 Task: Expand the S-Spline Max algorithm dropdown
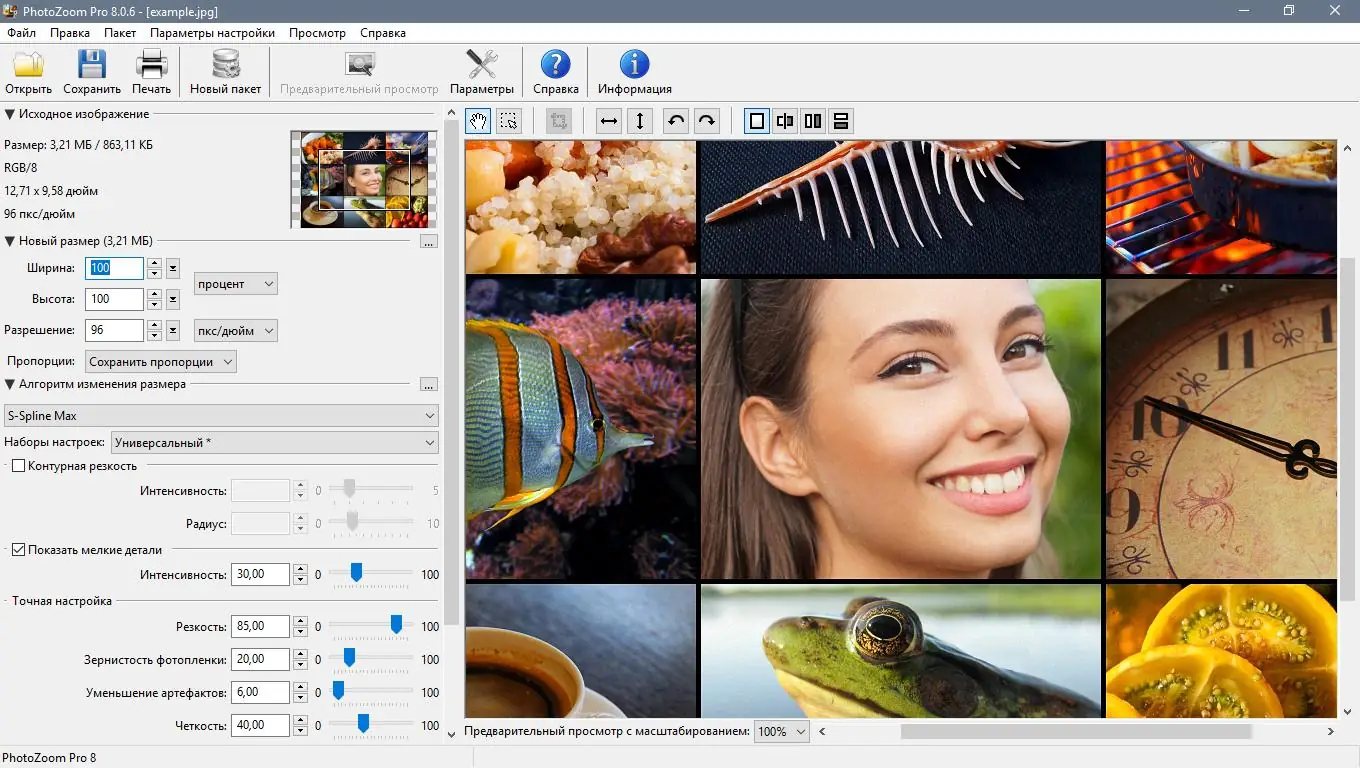pyautogui.click(x=221, y=416)
